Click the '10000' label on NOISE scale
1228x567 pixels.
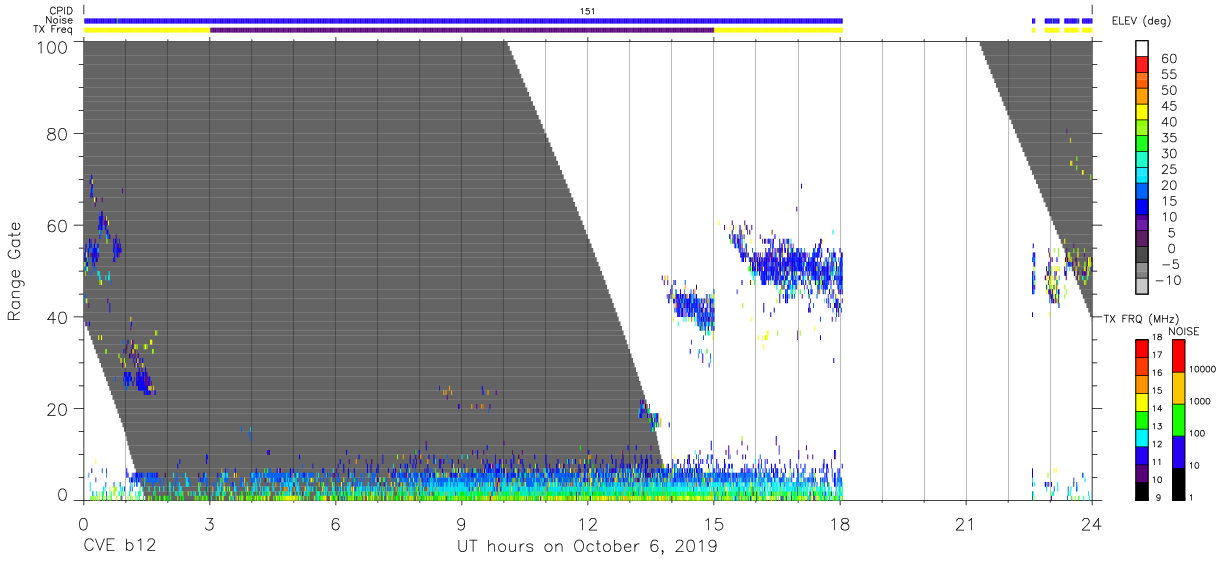point(1203,369)
